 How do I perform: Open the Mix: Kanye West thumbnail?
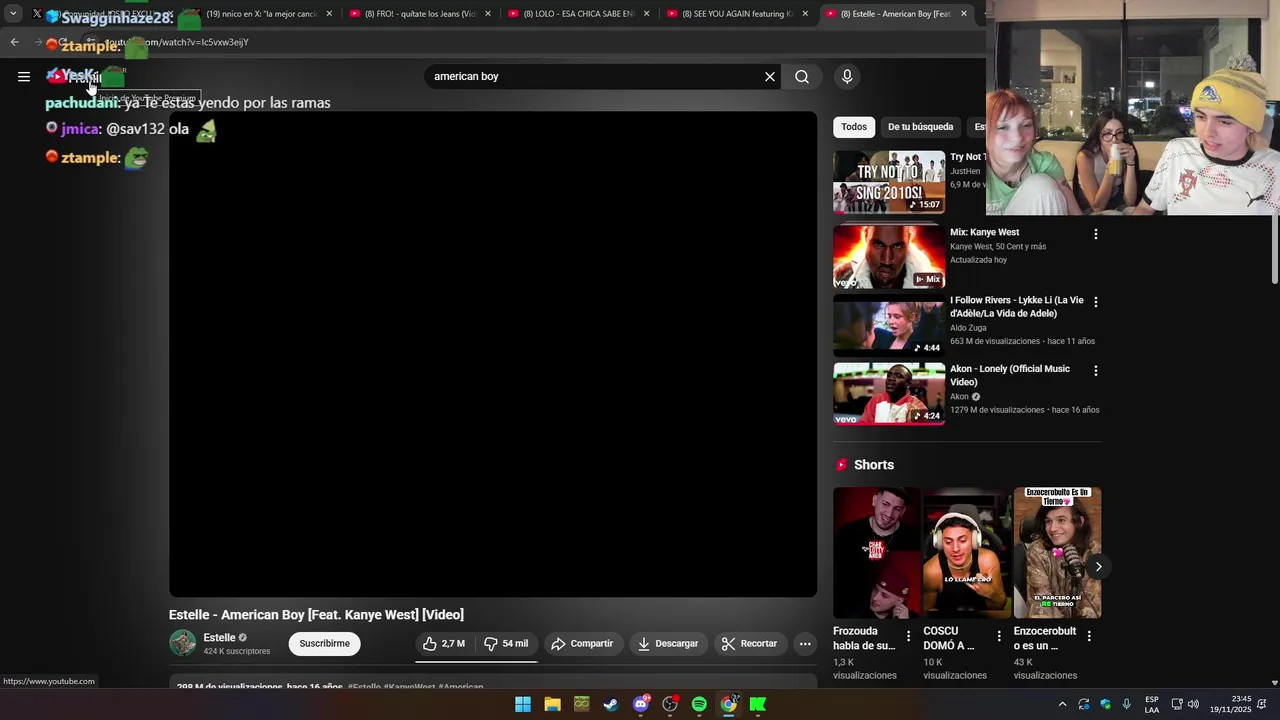pos(889,257)
